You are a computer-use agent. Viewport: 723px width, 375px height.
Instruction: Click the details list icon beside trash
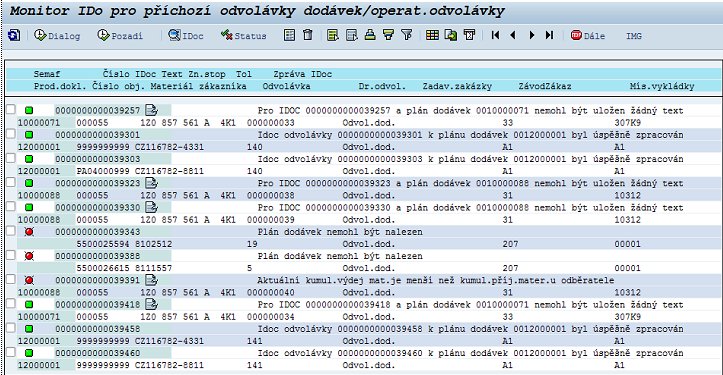(290, 35)
